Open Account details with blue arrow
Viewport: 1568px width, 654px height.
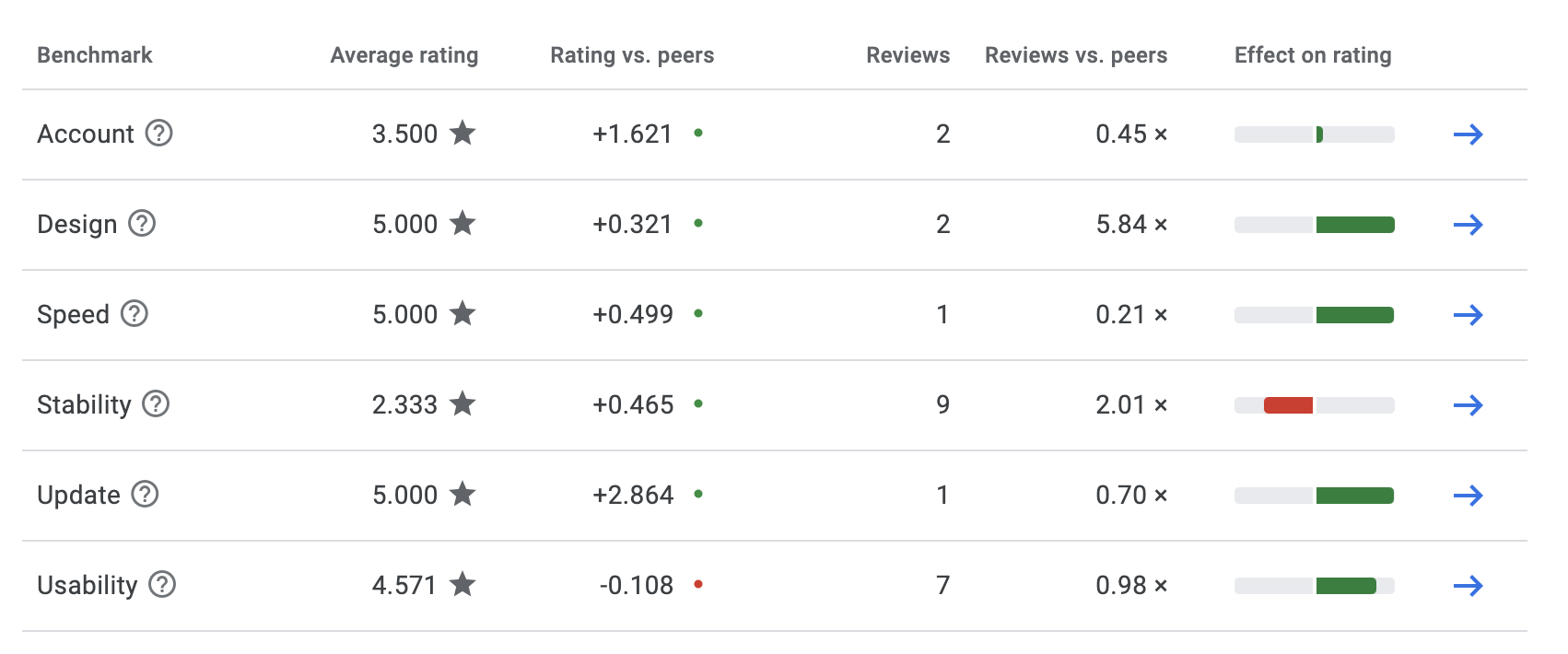[1468, 134]
